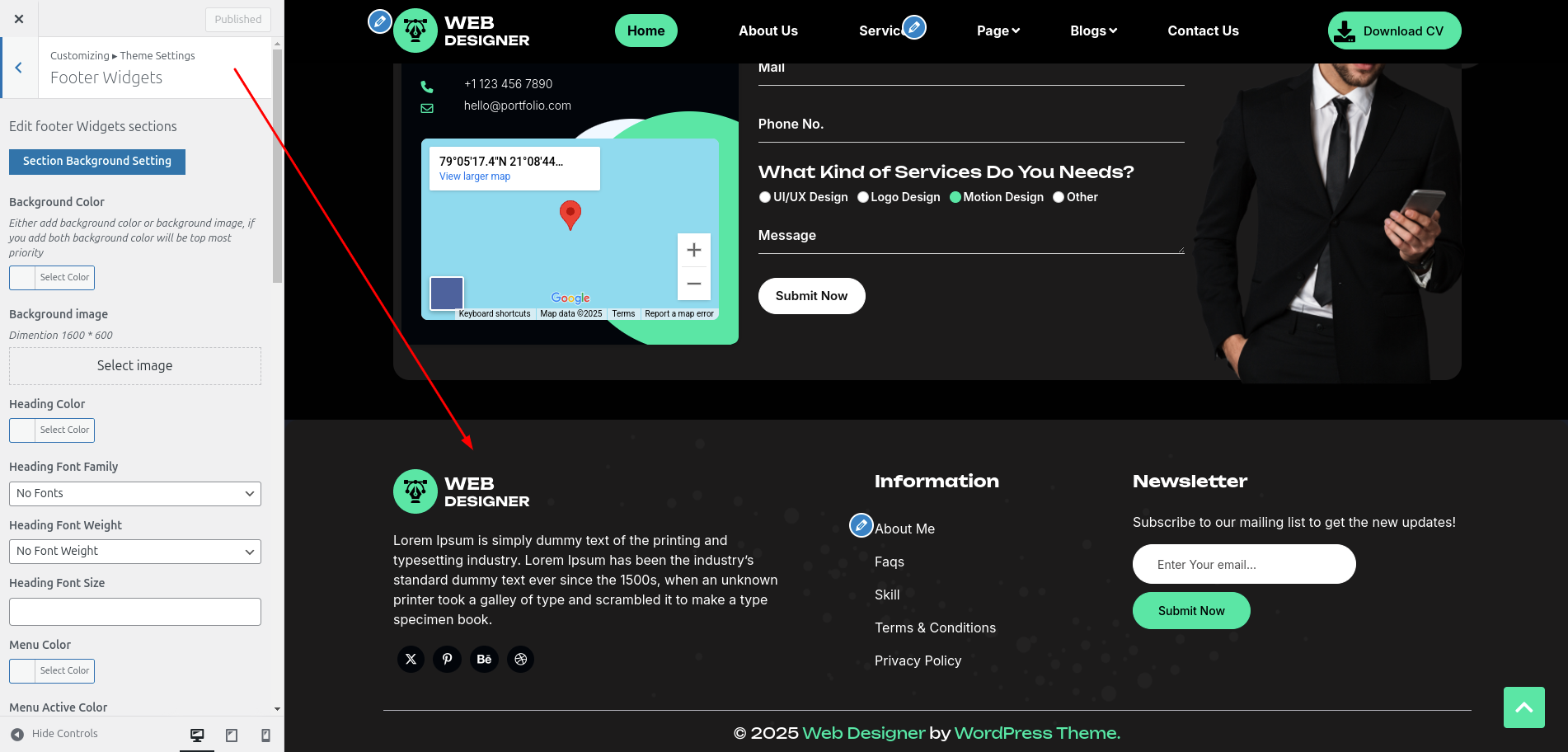Switch preview to mobile view
The width and height of the screenshot is (1568, 752).
265,734
